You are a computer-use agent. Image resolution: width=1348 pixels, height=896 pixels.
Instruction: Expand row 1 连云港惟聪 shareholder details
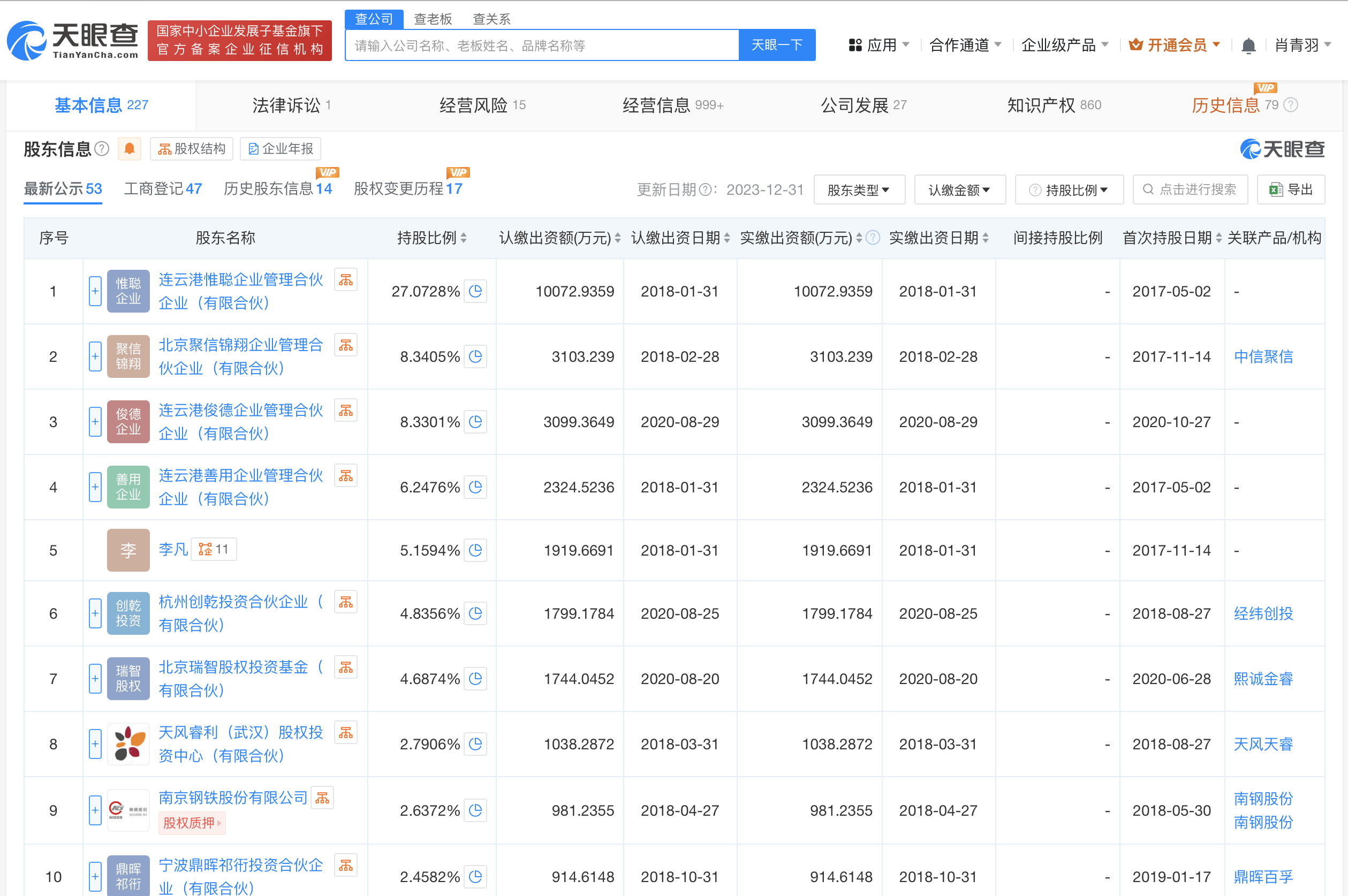click(95, 291)
